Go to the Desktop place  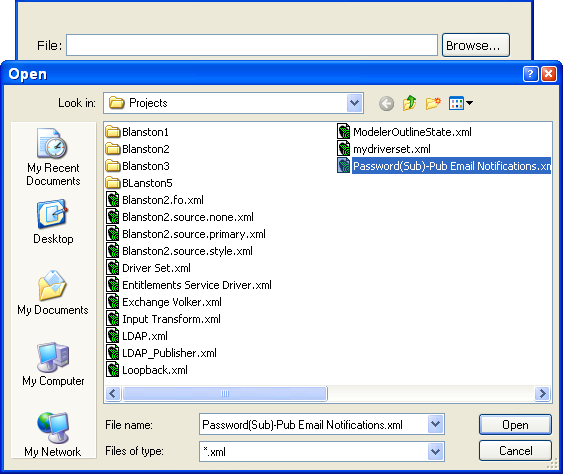coord(53,222)
